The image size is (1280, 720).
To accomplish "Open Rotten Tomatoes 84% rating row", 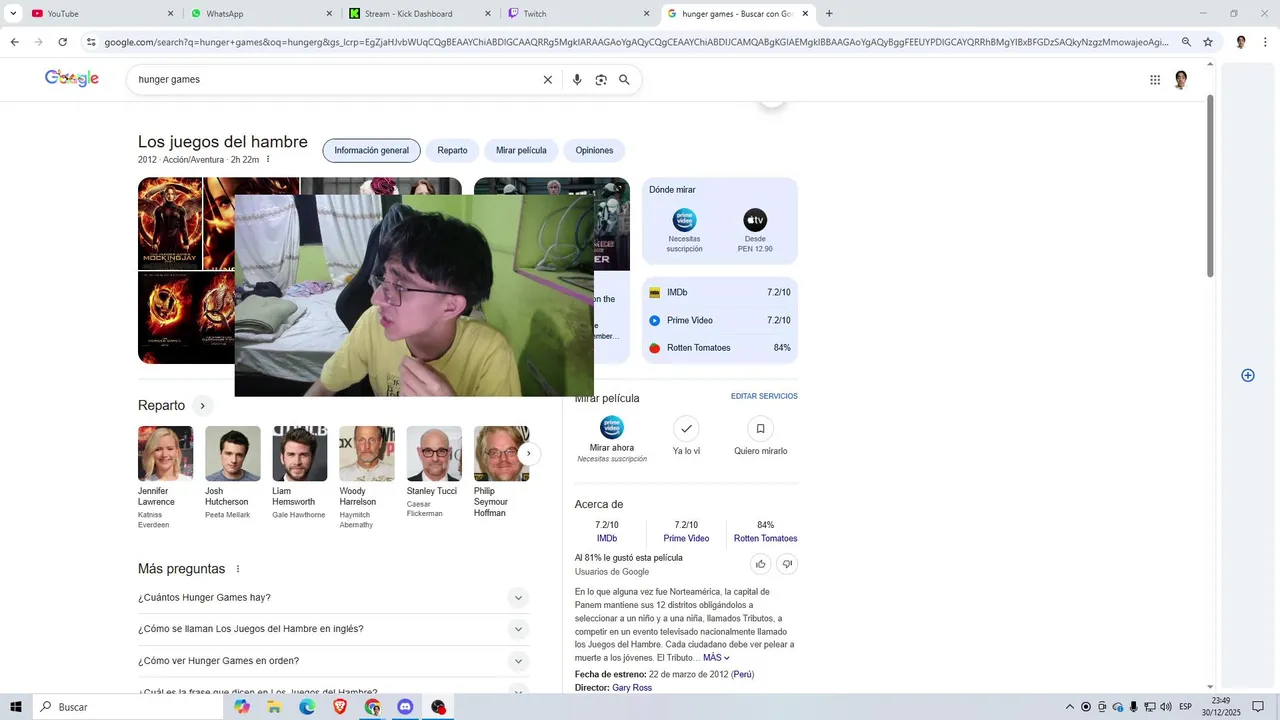I will [720, 348].
